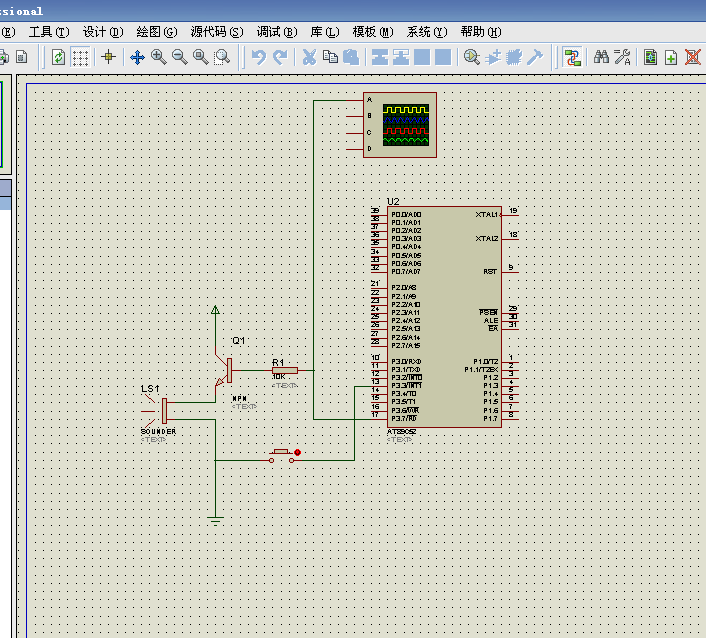Click the Packaging Tool chip icon

(x=514, y=57)
